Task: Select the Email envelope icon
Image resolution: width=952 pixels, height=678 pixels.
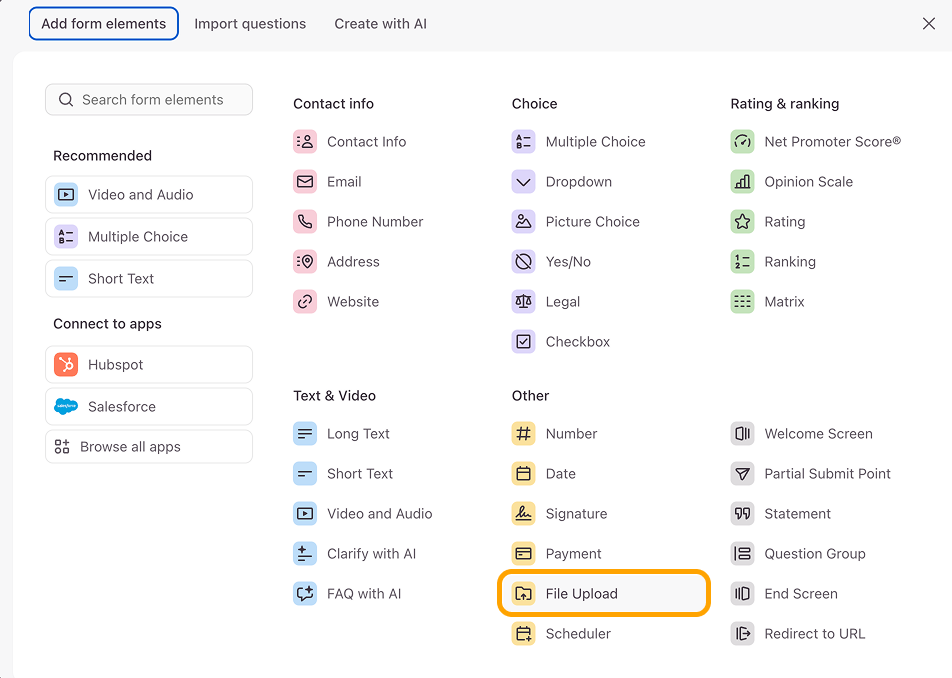Action: pos(305,181)
